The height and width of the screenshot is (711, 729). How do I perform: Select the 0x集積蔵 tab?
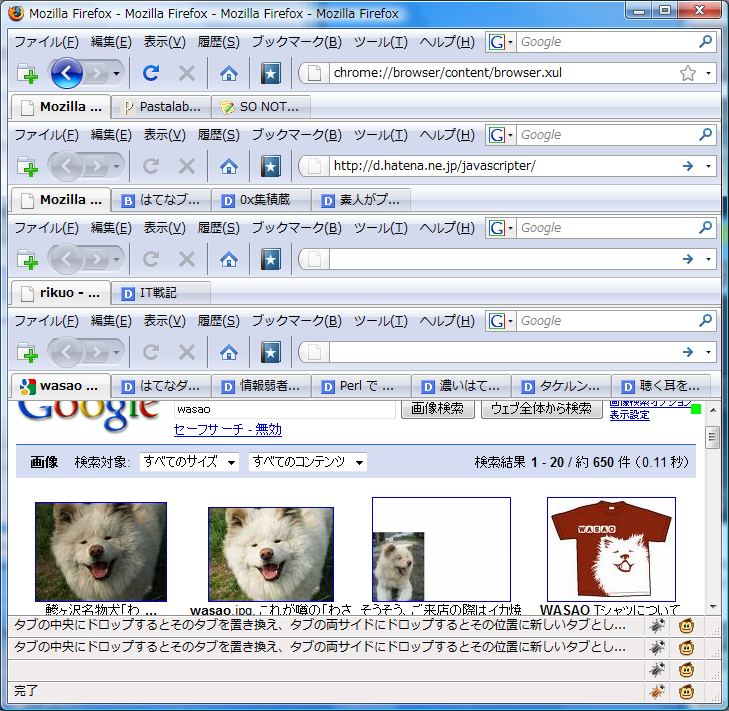tap(261, 200)
